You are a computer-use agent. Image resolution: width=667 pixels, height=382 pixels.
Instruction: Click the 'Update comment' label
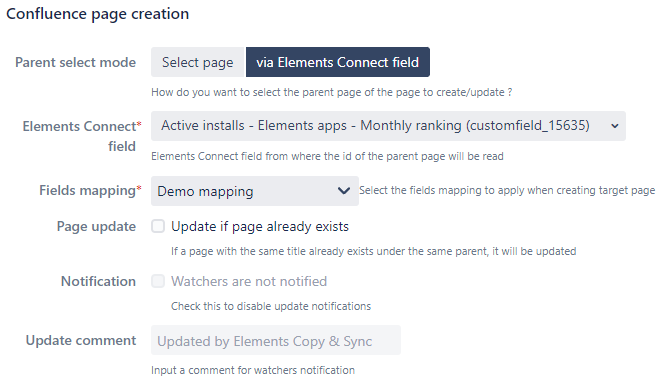pyautogui.click(x=81, y=340)
